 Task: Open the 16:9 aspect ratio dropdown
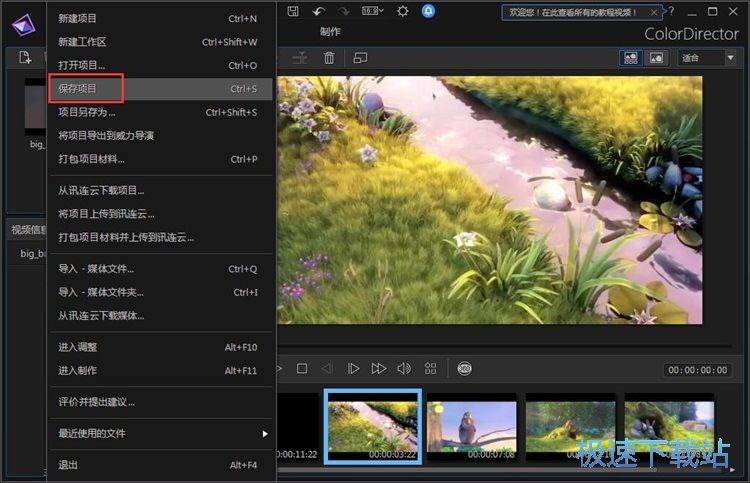tap(373, 11)
